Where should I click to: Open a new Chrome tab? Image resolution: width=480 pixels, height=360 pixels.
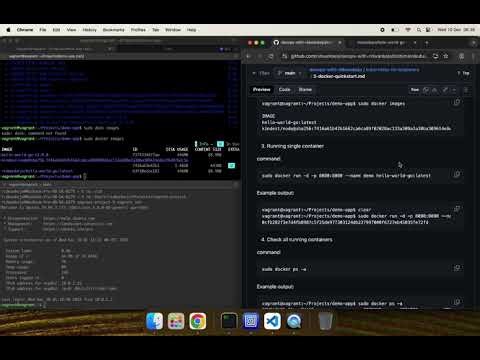point(427,43)
